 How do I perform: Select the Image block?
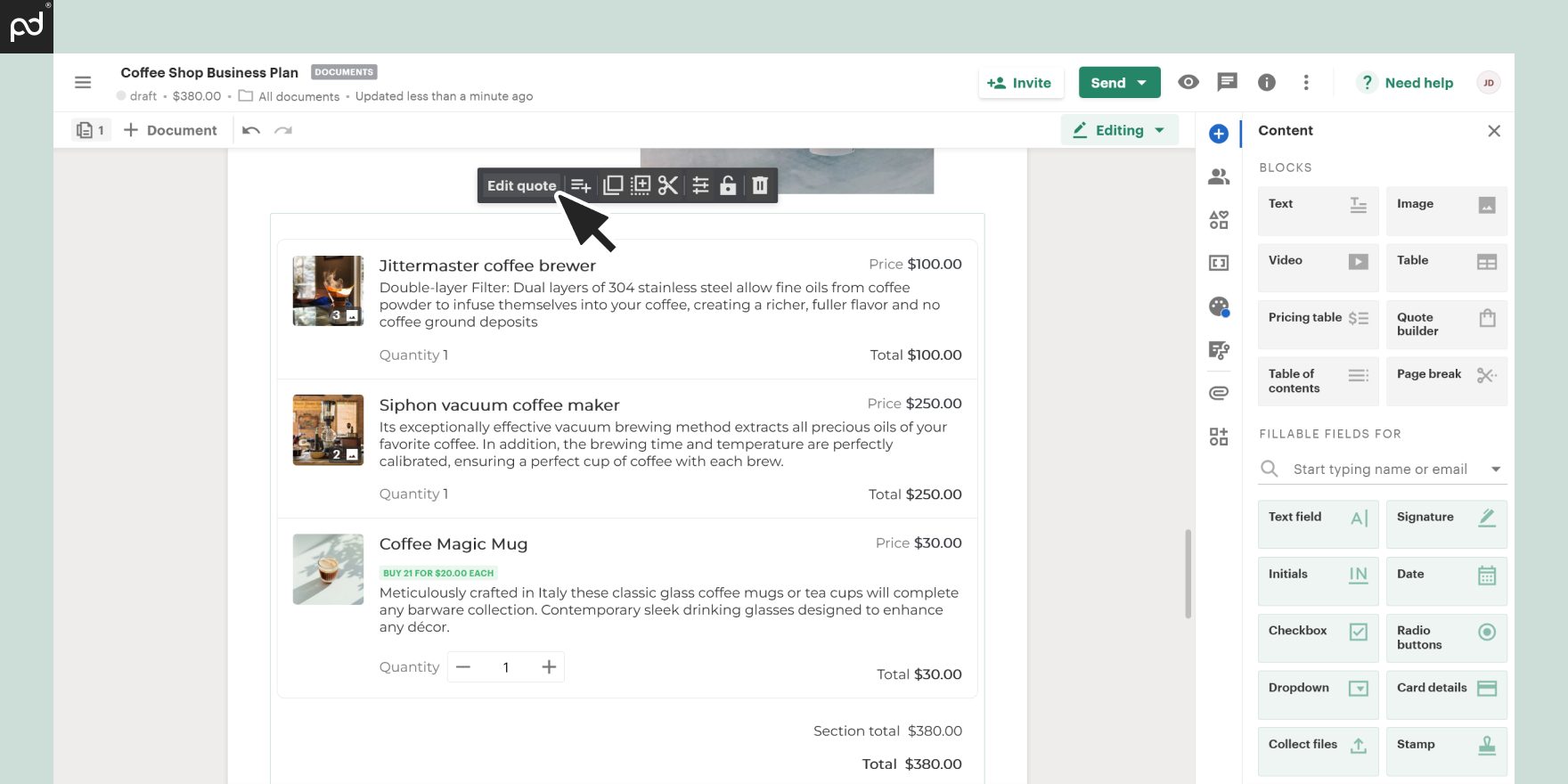[1446, 211]
